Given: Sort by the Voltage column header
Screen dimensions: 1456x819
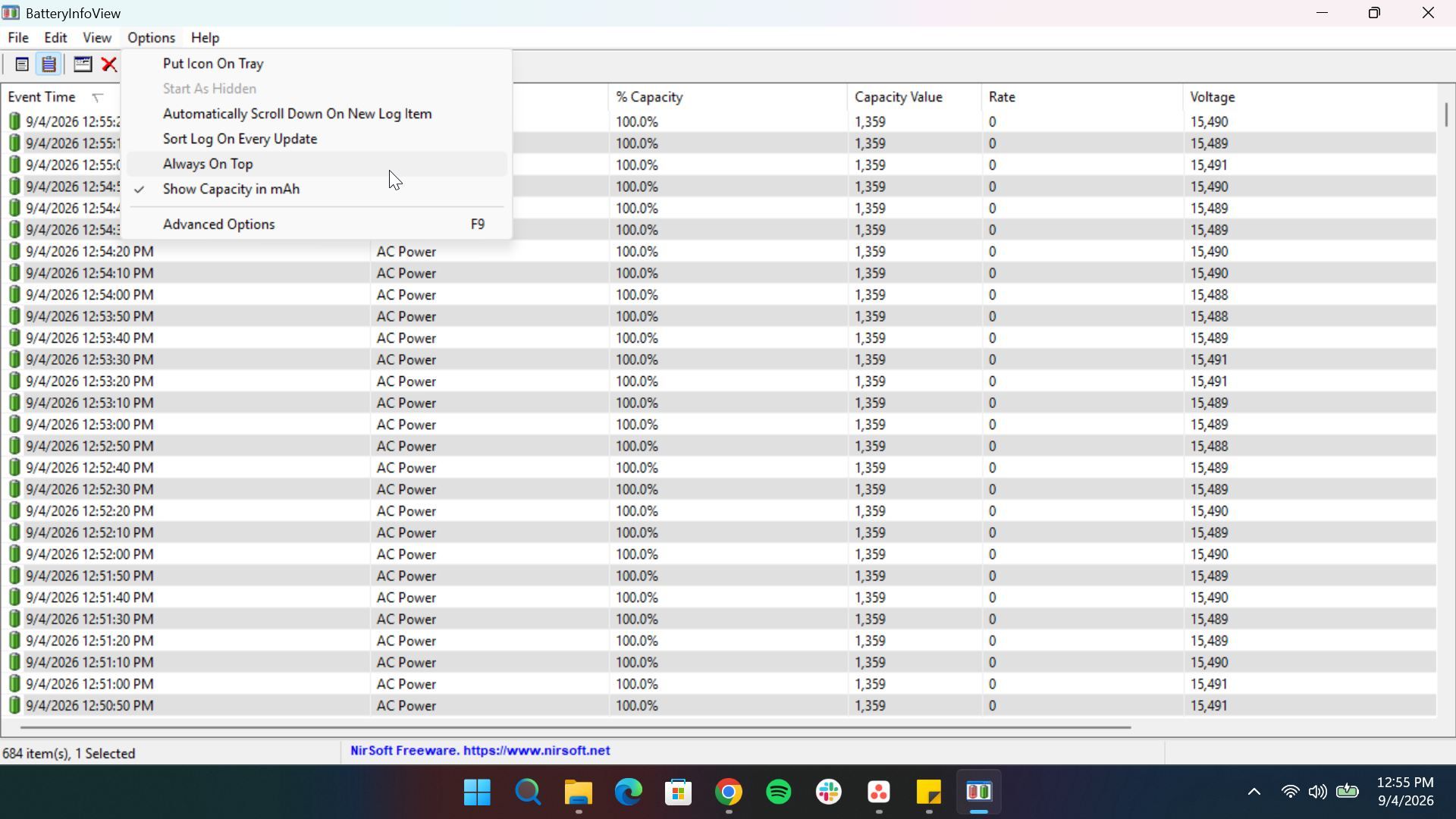Looking at the screenshot, I should coord(1309,97).
